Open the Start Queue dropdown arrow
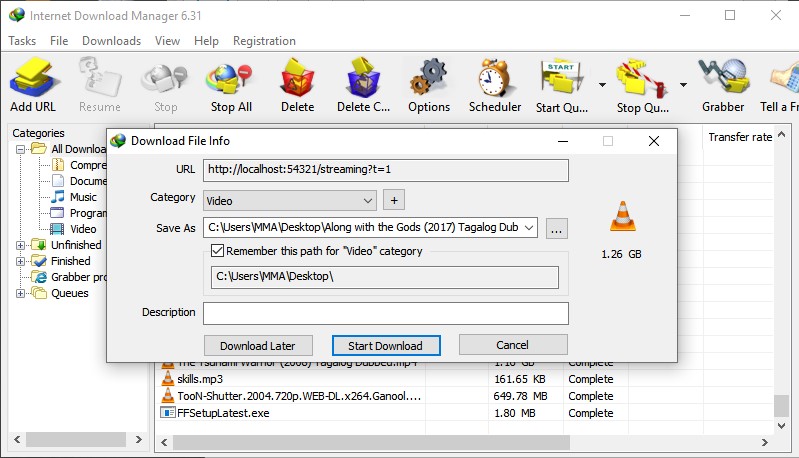Screen dimensions: 799x458 click(x=602, y=85)
